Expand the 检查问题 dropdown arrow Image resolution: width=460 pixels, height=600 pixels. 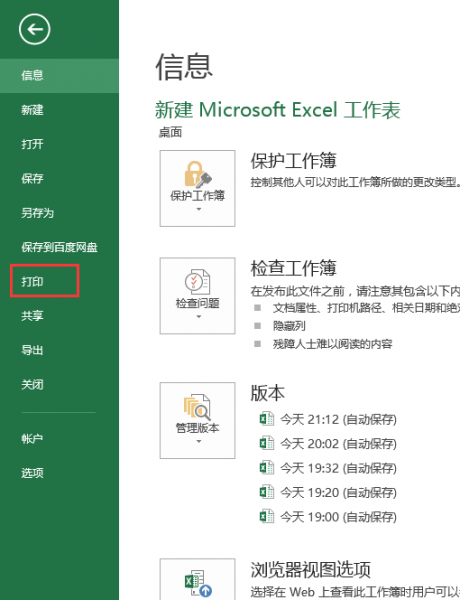198,317
